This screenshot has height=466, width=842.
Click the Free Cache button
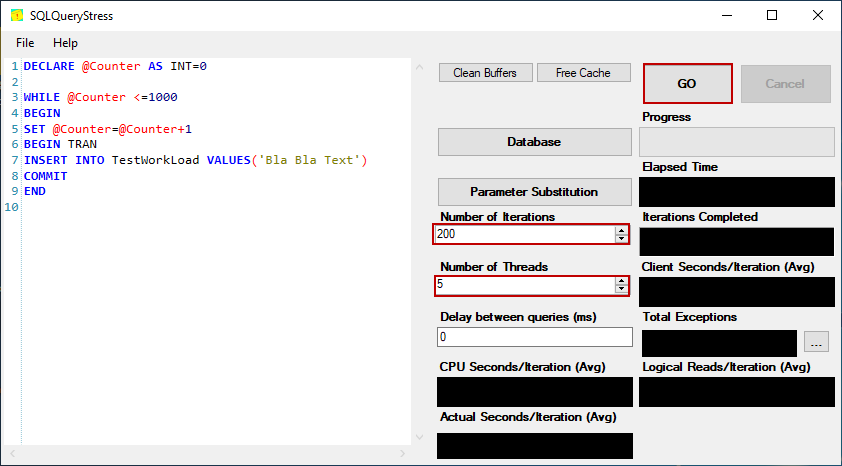click(584, 73)
